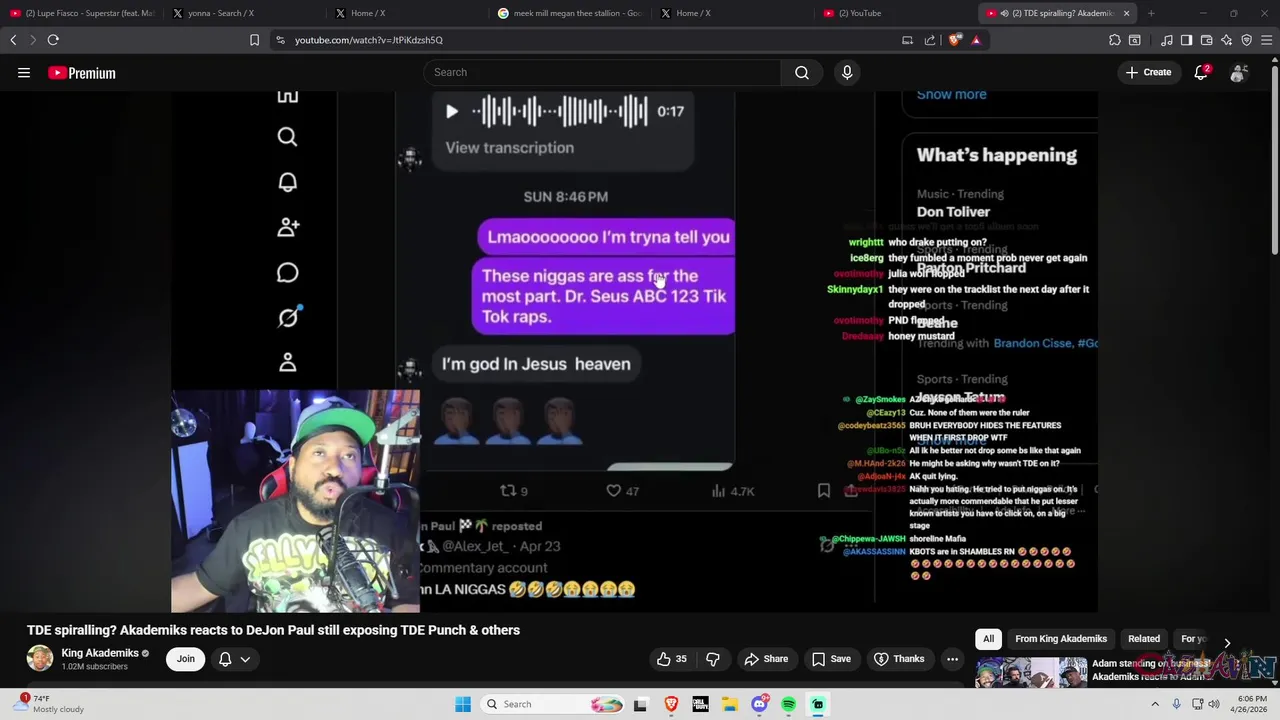Go back in the browser
Viewport: 1280px width, 720px height.
click(x=13, y=40)
